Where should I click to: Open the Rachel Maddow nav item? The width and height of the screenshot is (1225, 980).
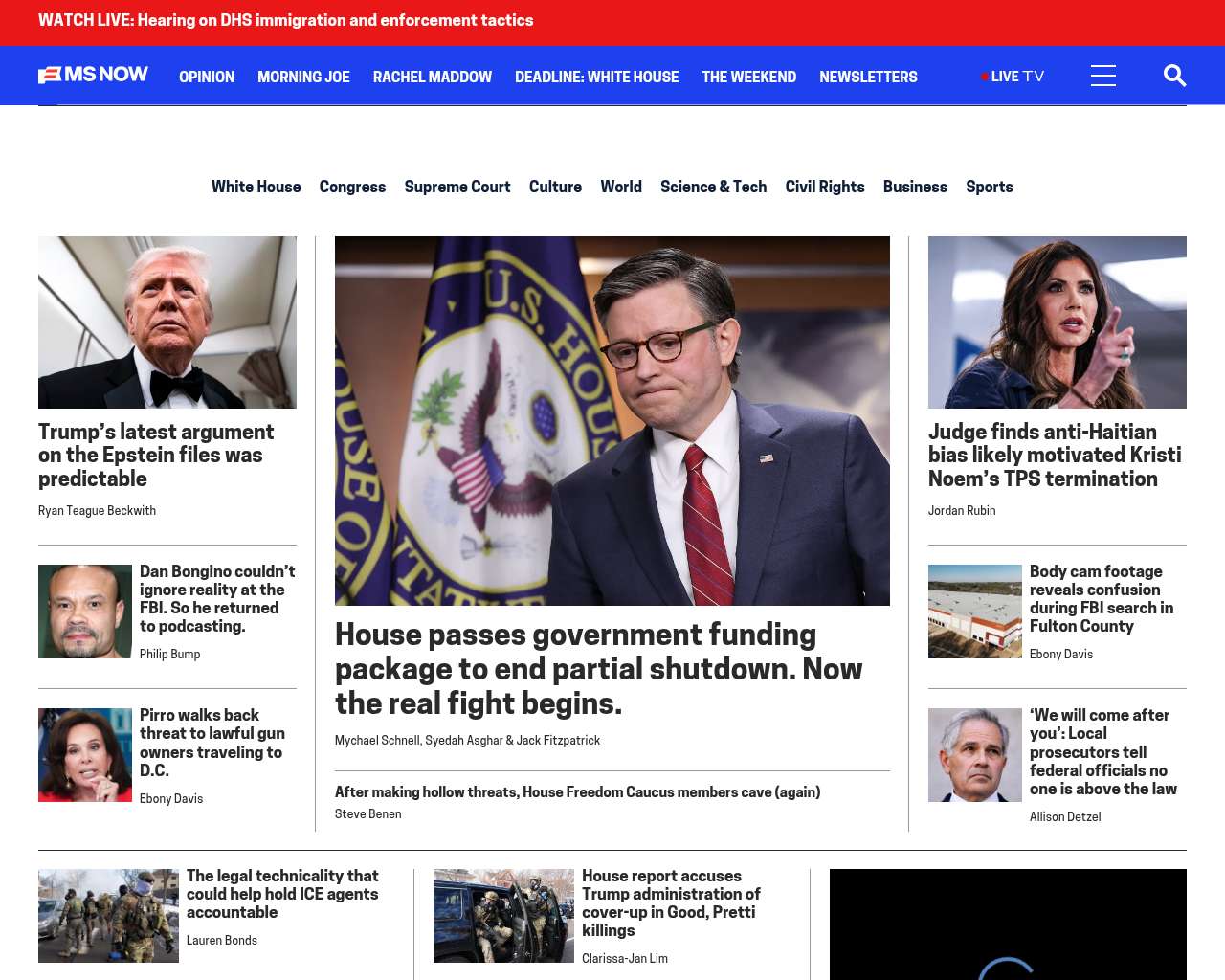(433, 77)
